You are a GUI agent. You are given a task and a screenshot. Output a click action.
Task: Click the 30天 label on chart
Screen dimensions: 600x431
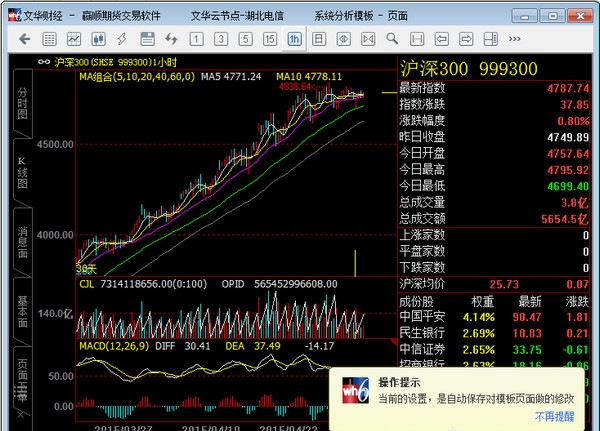86,269
